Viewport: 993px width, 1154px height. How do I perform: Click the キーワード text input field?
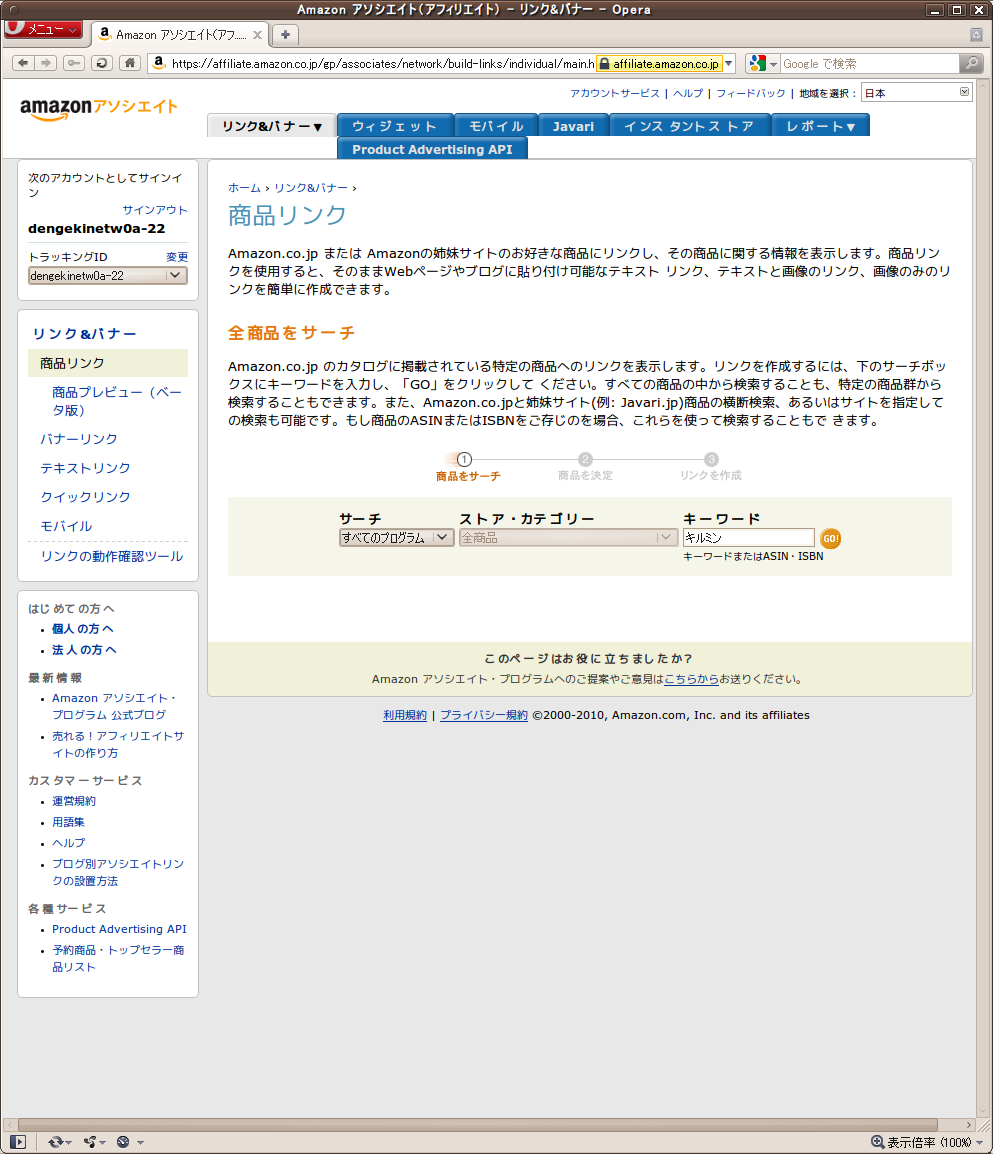[748, 538]
